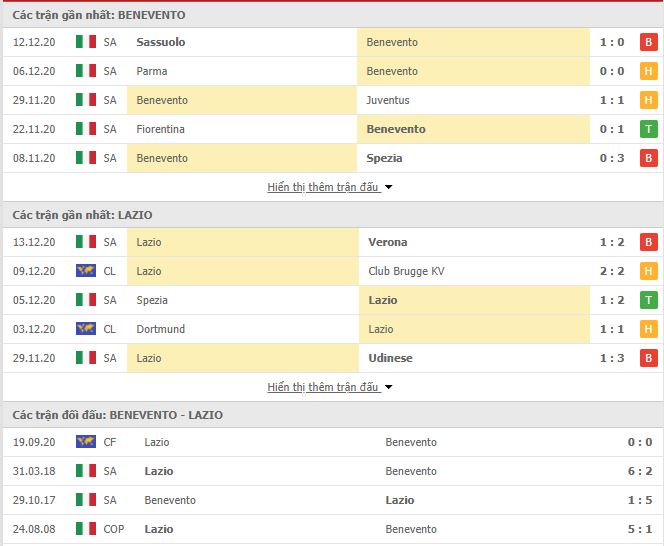Click green T badge on Fiorentina vs Benevento
Screen dimensions: 664x546
pos(648,129)
